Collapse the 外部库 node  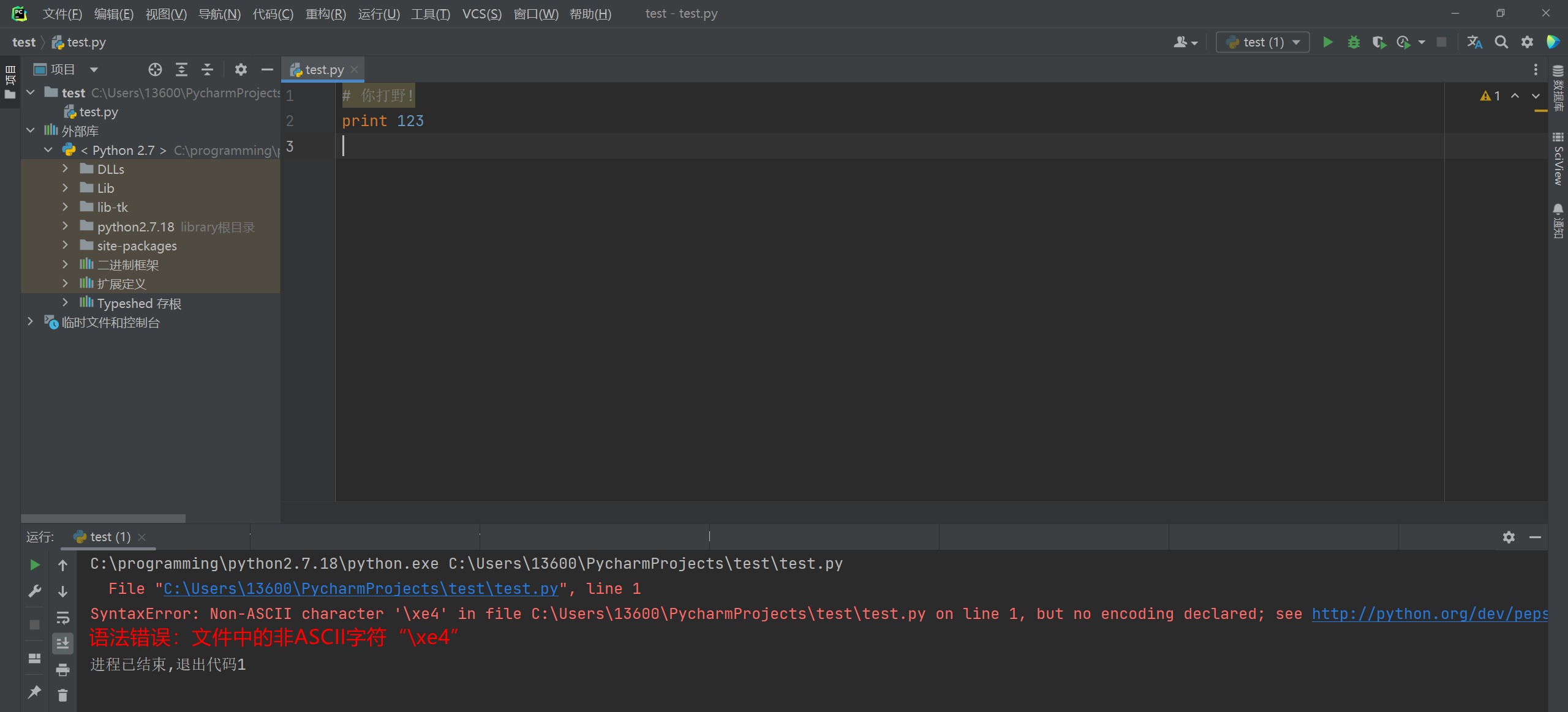click(x=31, y=130)
